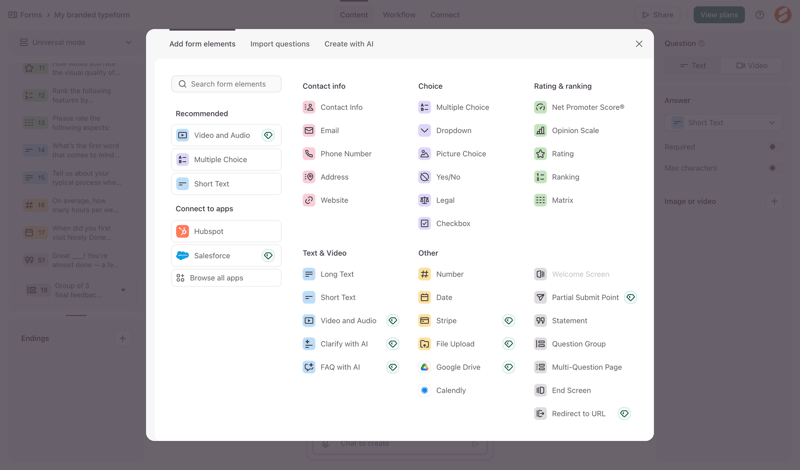Select the Matrix grid icon
800x470 pixels.
click(540, 200)
